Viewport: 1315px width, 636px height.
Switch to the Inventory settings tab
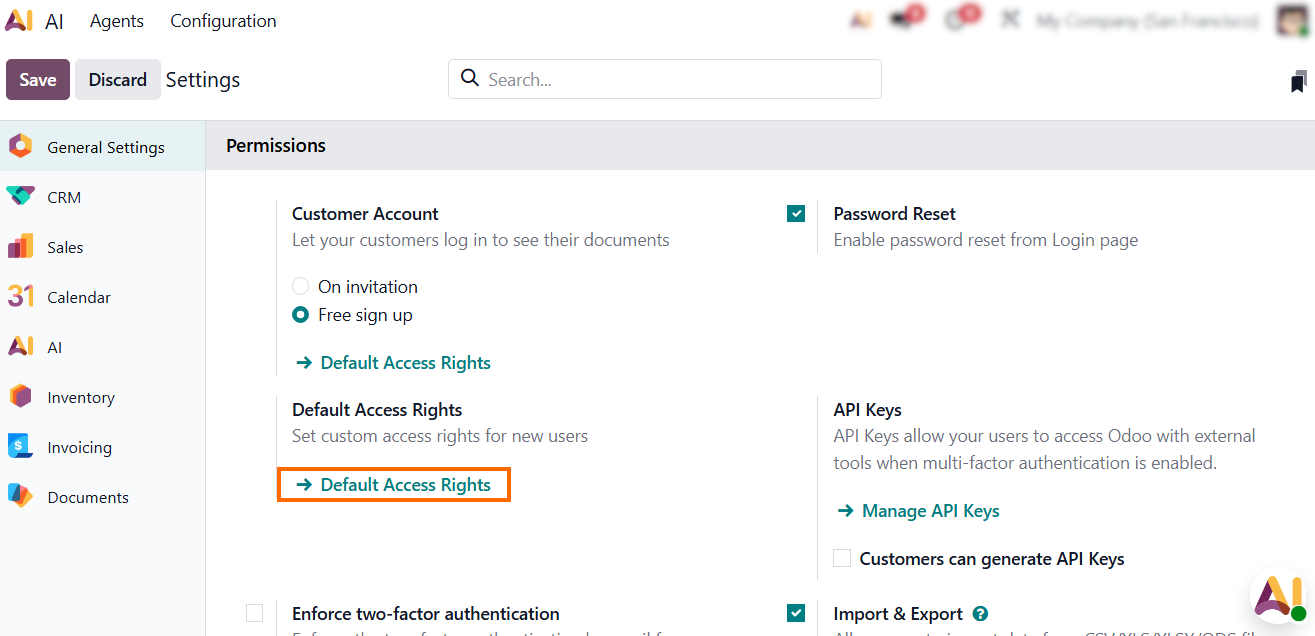(80, 397)
